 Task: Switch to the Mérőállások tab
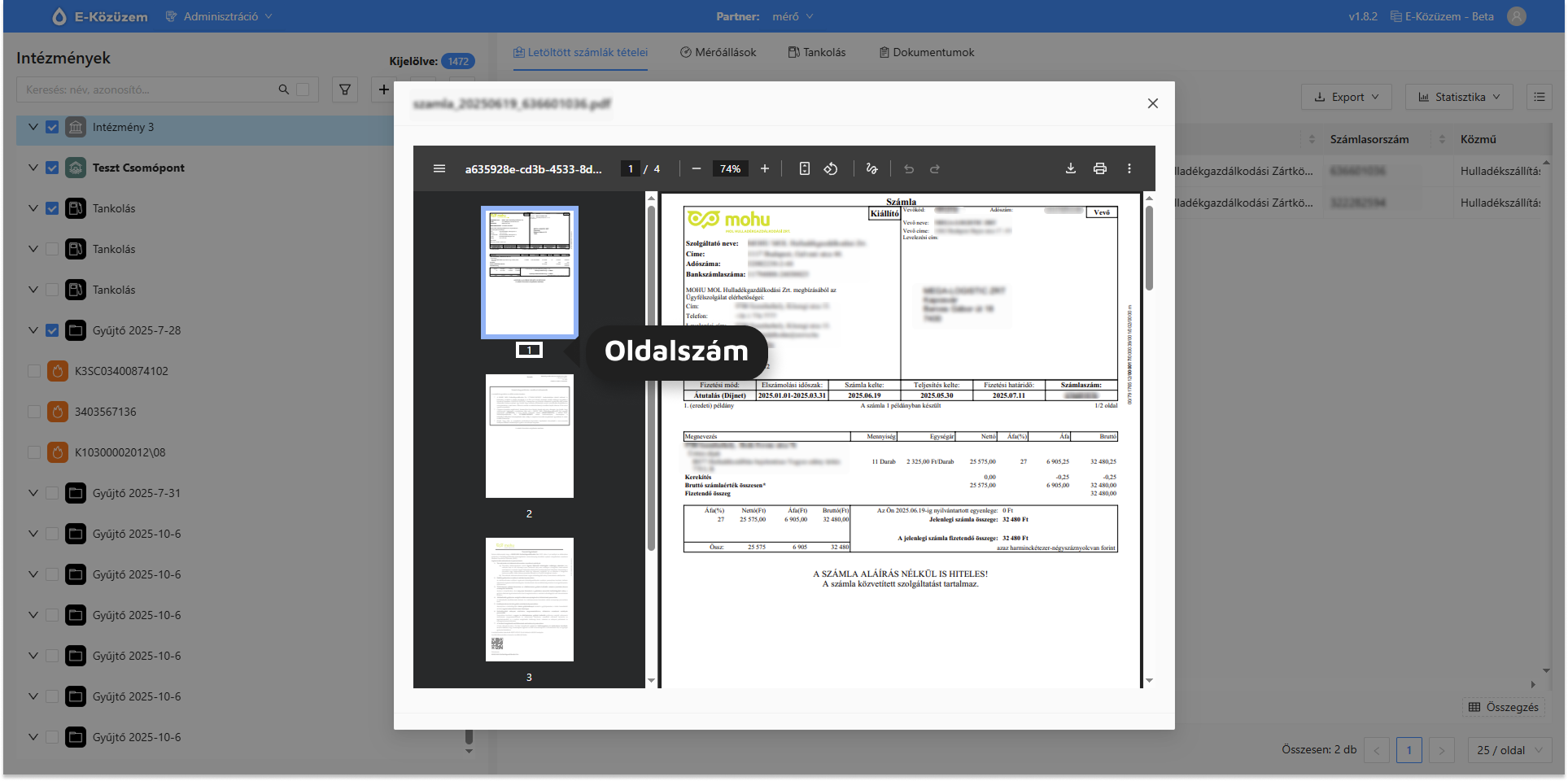pos(718,52)
